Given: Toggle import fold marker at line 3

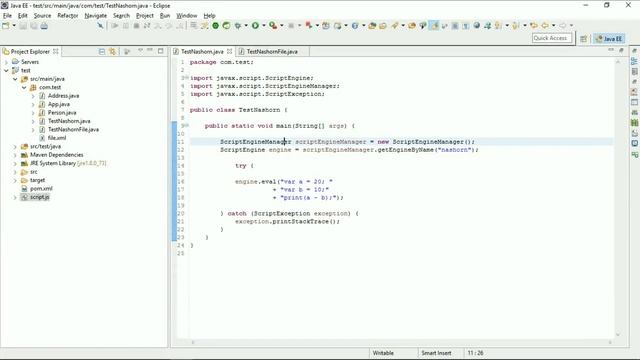Looking at the screenshot, I should [x=187, y=78].
